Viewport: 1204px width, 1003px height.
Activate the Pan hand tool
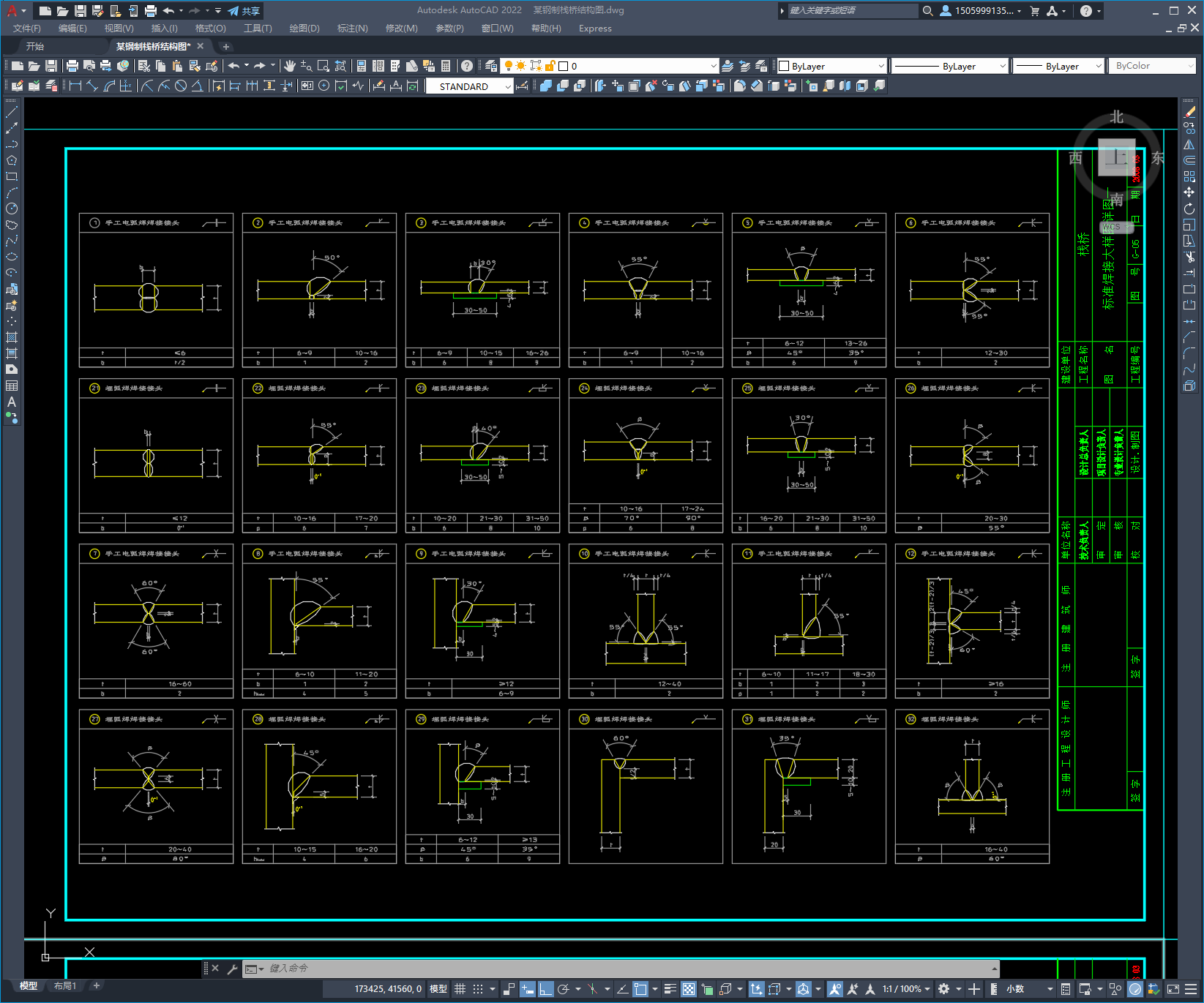tap(290, 66)
